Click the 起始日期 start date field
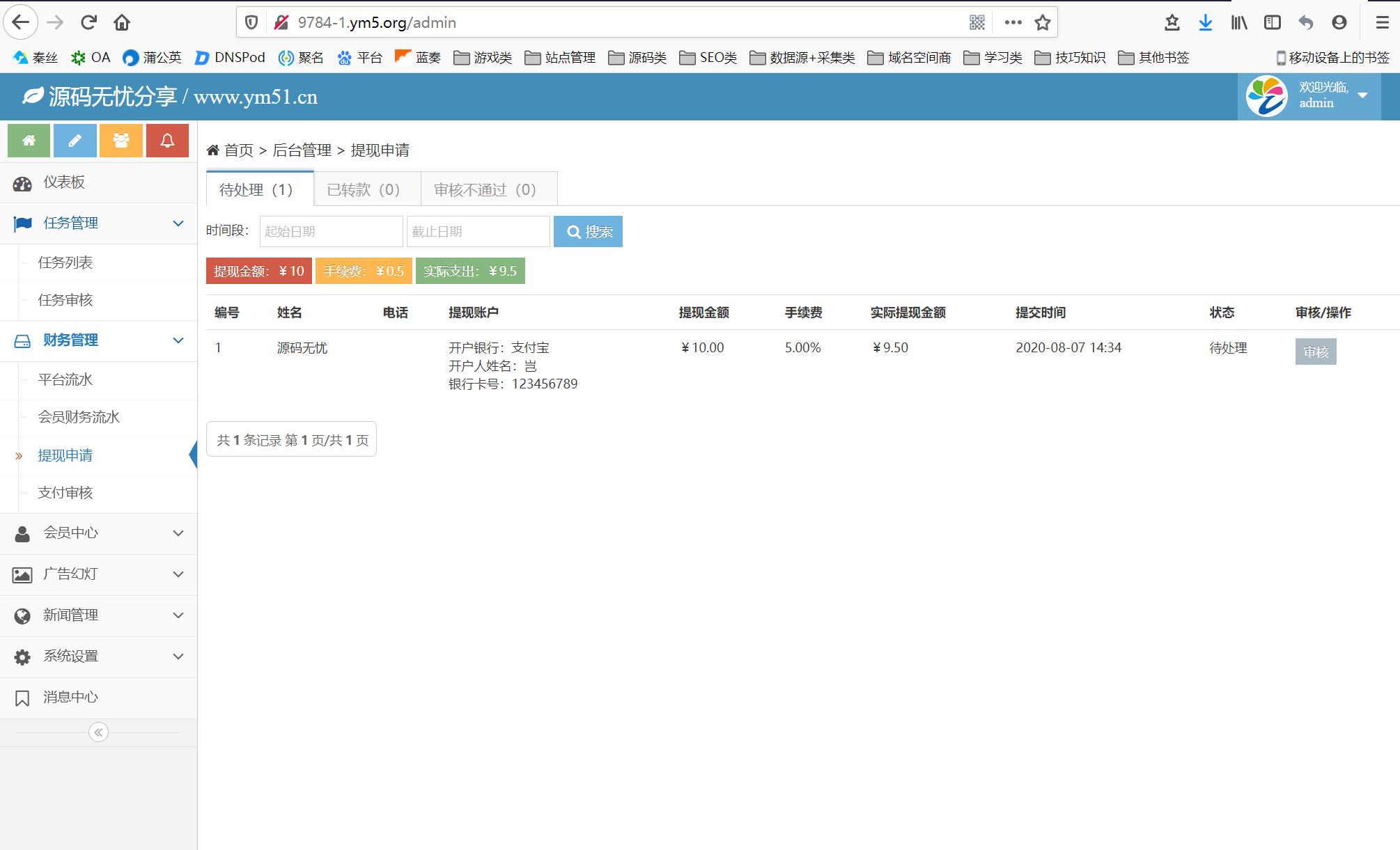Image resolution: width=1400 pixels, height=850 pixels. (331, 232)
